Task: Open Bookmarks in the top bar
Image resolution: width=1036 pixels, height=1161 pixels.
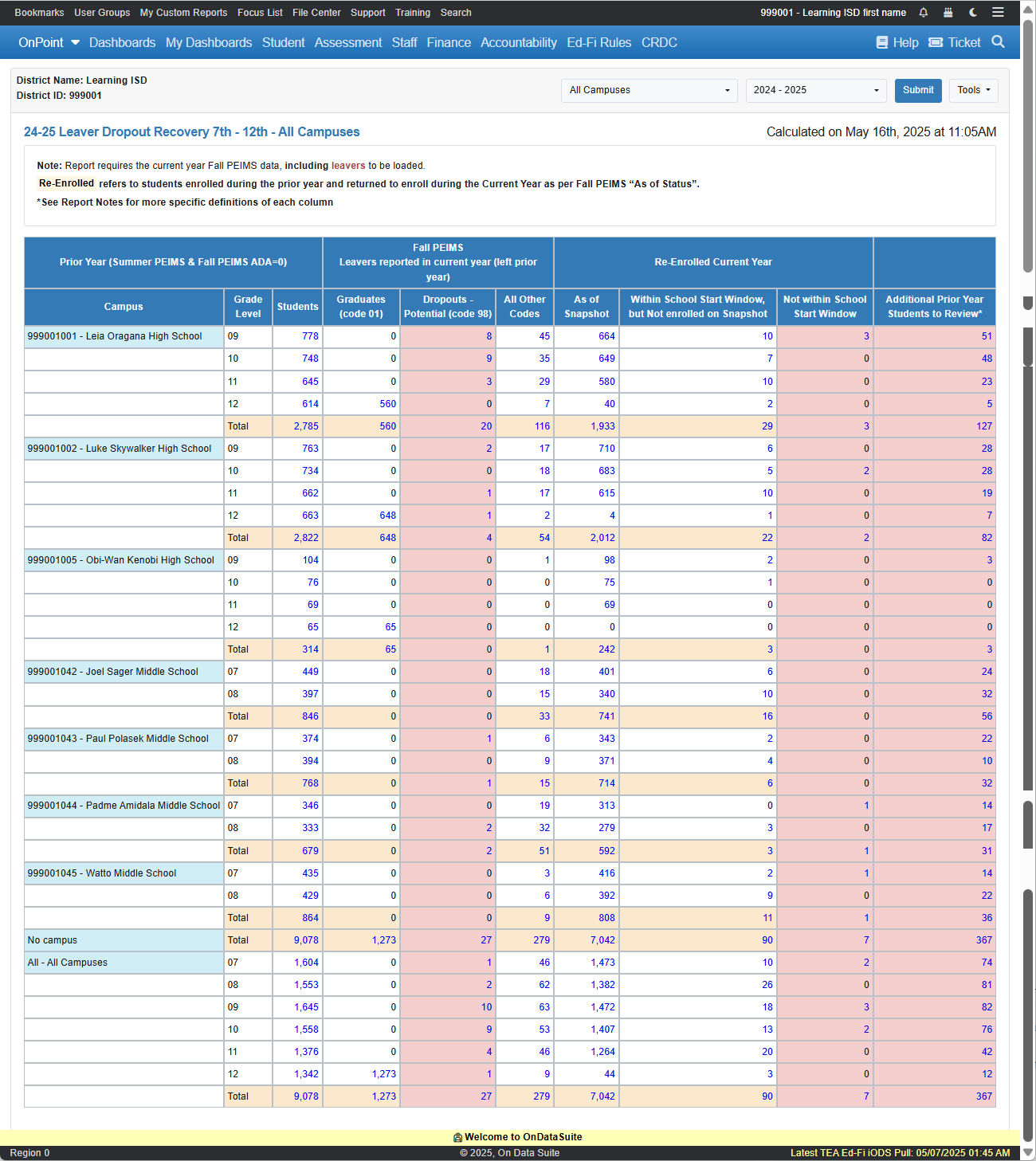Action: [39, 13]
